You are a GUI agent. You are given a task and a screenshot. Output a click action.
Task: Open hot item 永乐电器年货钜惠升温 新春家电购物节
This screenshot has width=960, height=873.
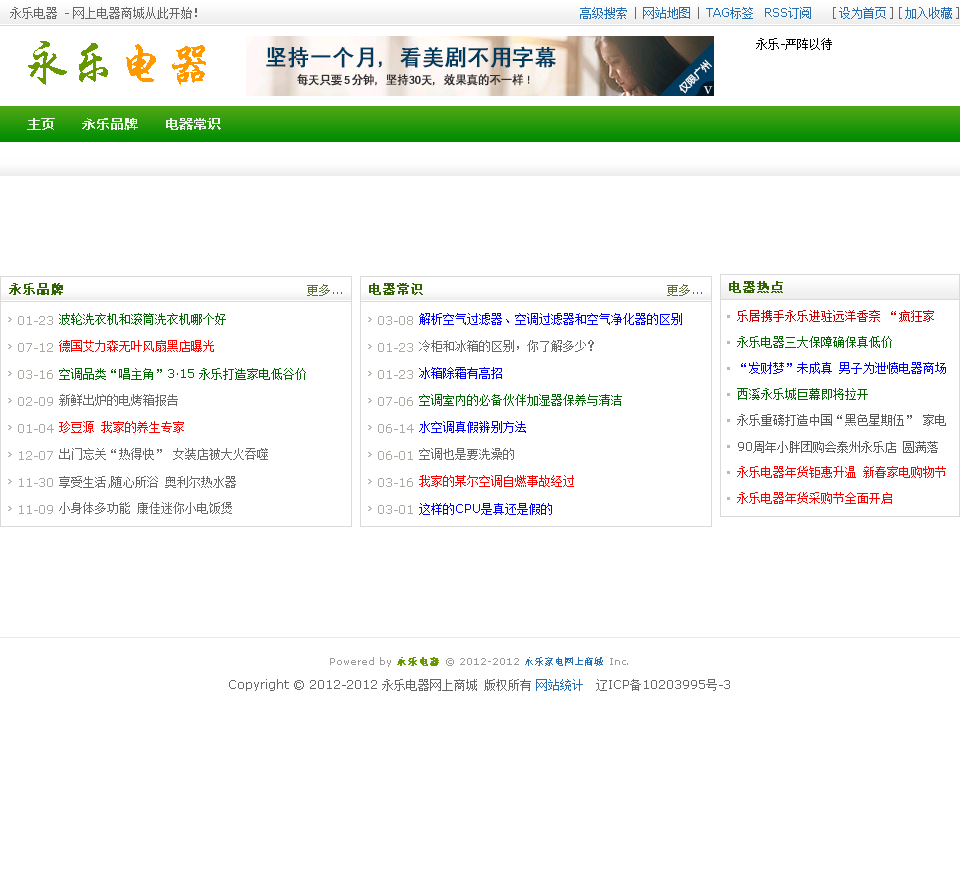841,472
